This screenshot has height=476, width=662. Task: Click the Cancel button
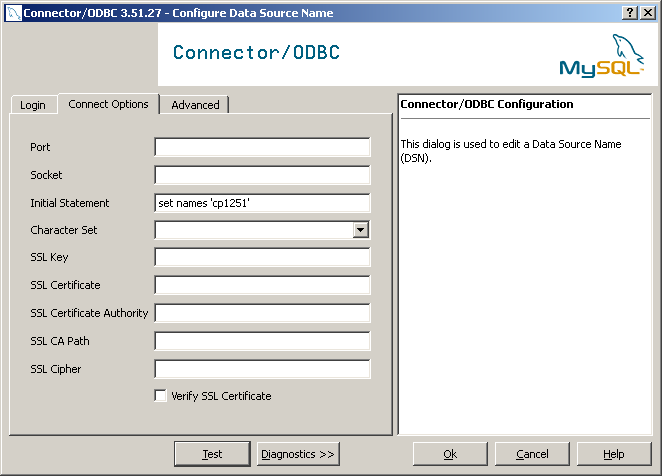pyautogui.click(x=532, y=454)
